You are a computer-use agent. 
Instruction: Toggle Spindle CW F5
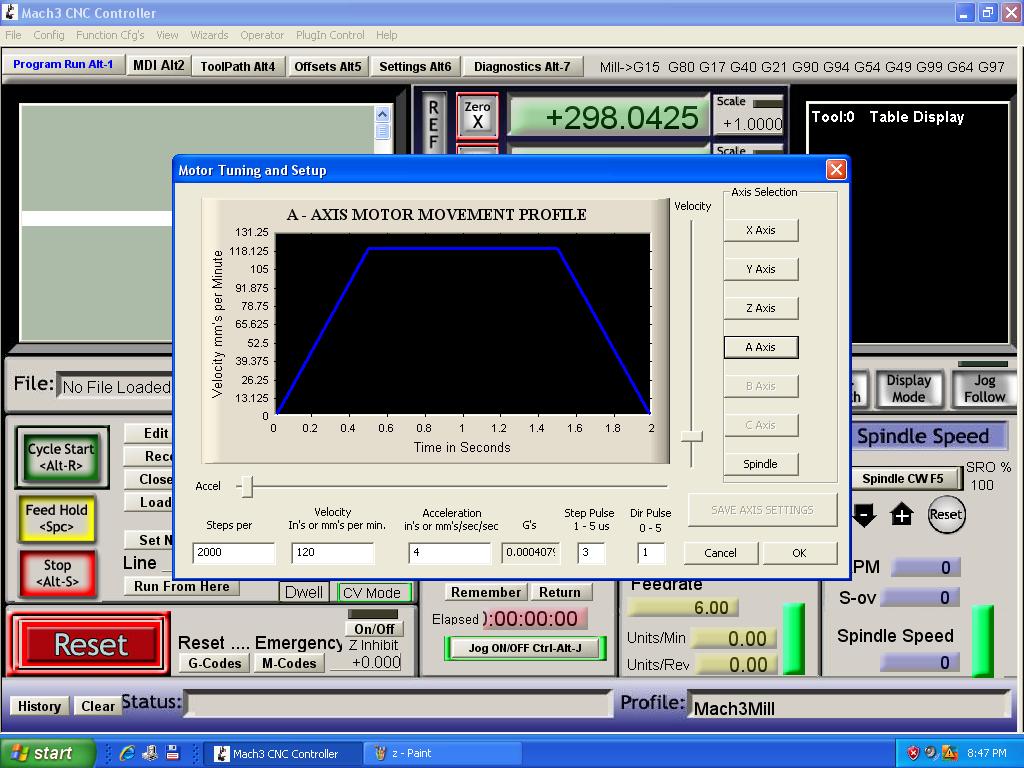(903, 479)
